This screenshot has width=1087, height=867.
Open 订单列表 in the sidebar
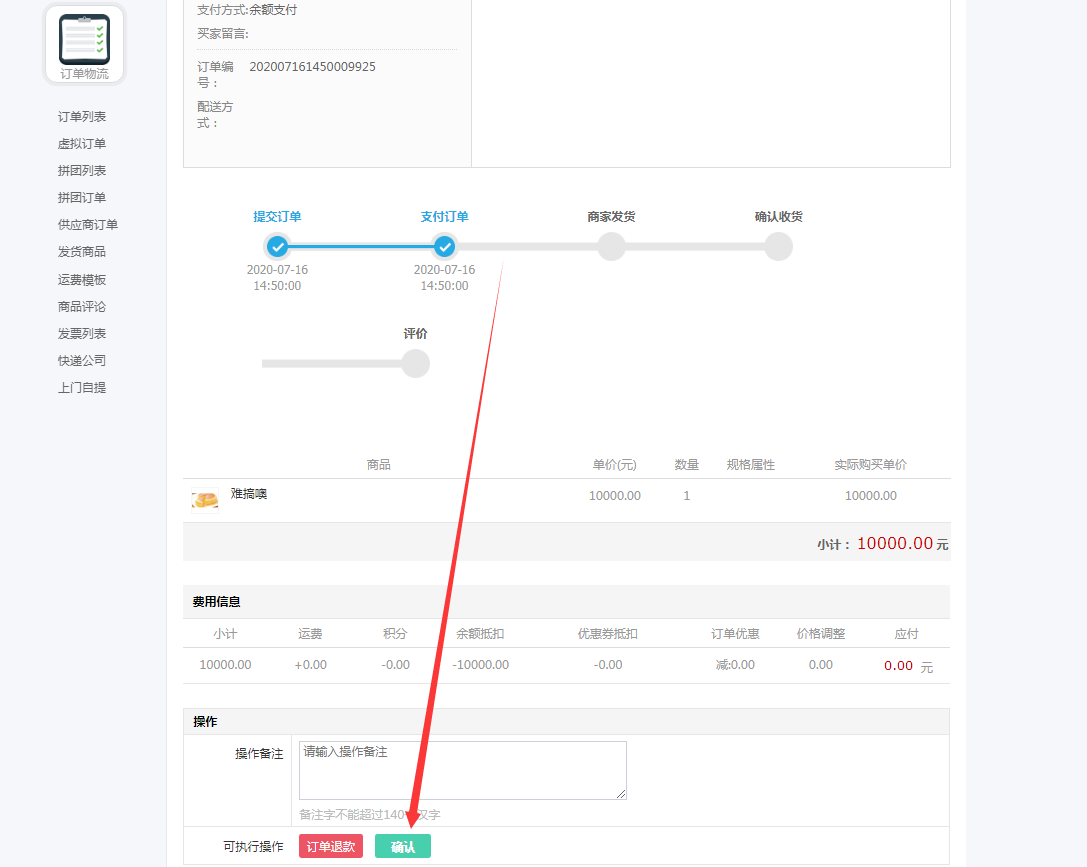(x=82, y=117)
